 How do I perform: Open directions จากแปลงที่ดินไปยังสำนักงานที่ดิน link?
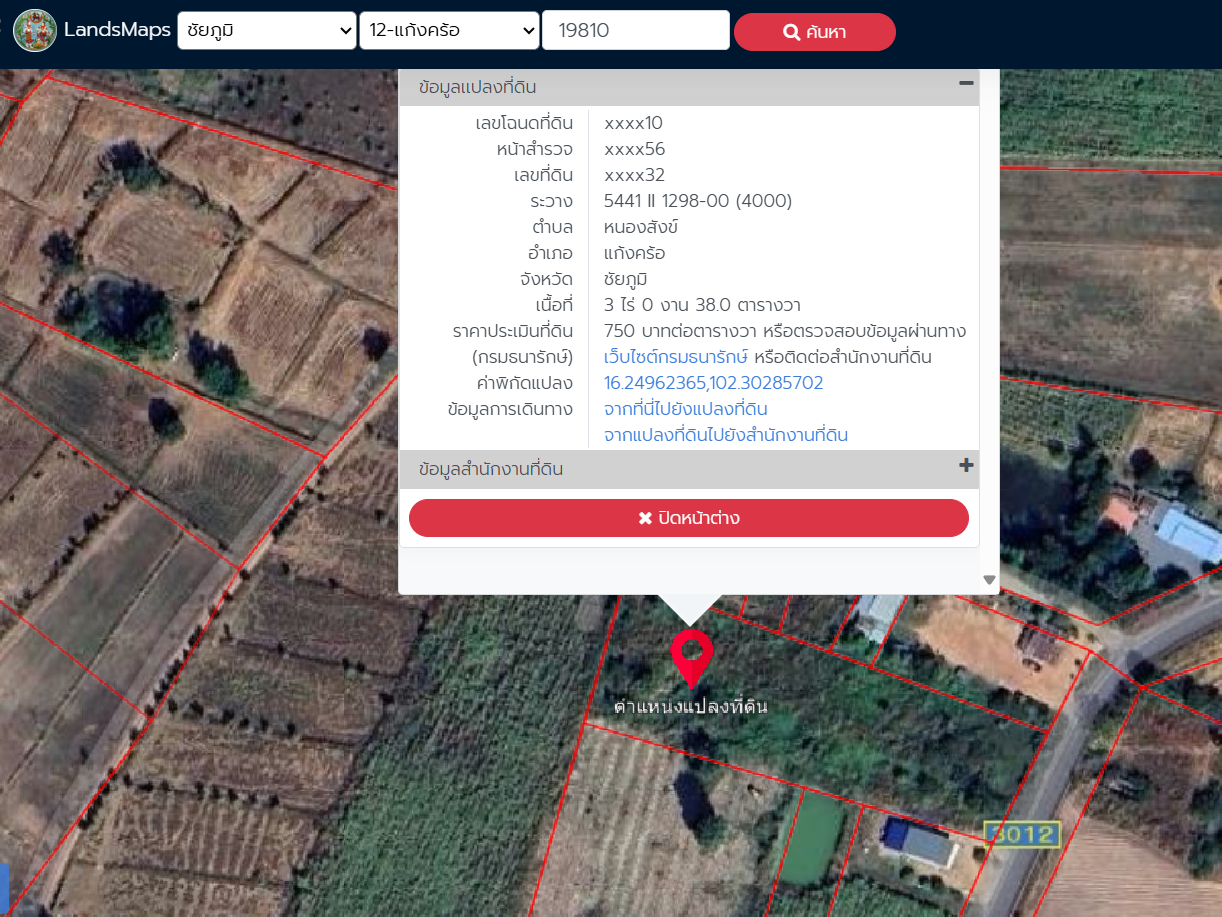726,435
